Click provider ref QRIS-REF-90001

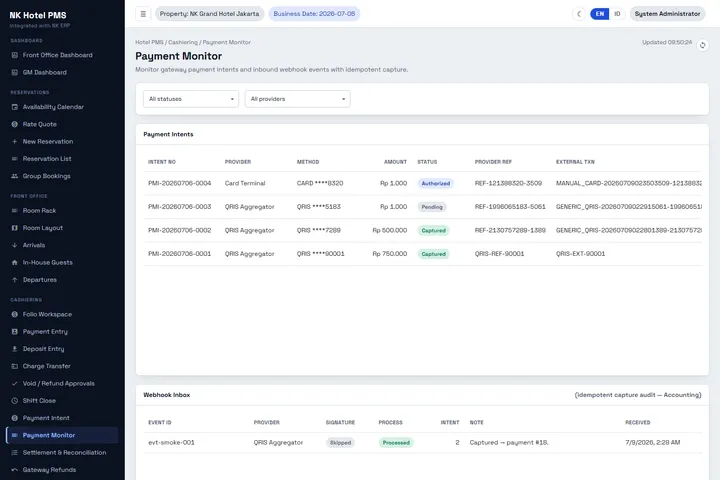tap(499, 254)
